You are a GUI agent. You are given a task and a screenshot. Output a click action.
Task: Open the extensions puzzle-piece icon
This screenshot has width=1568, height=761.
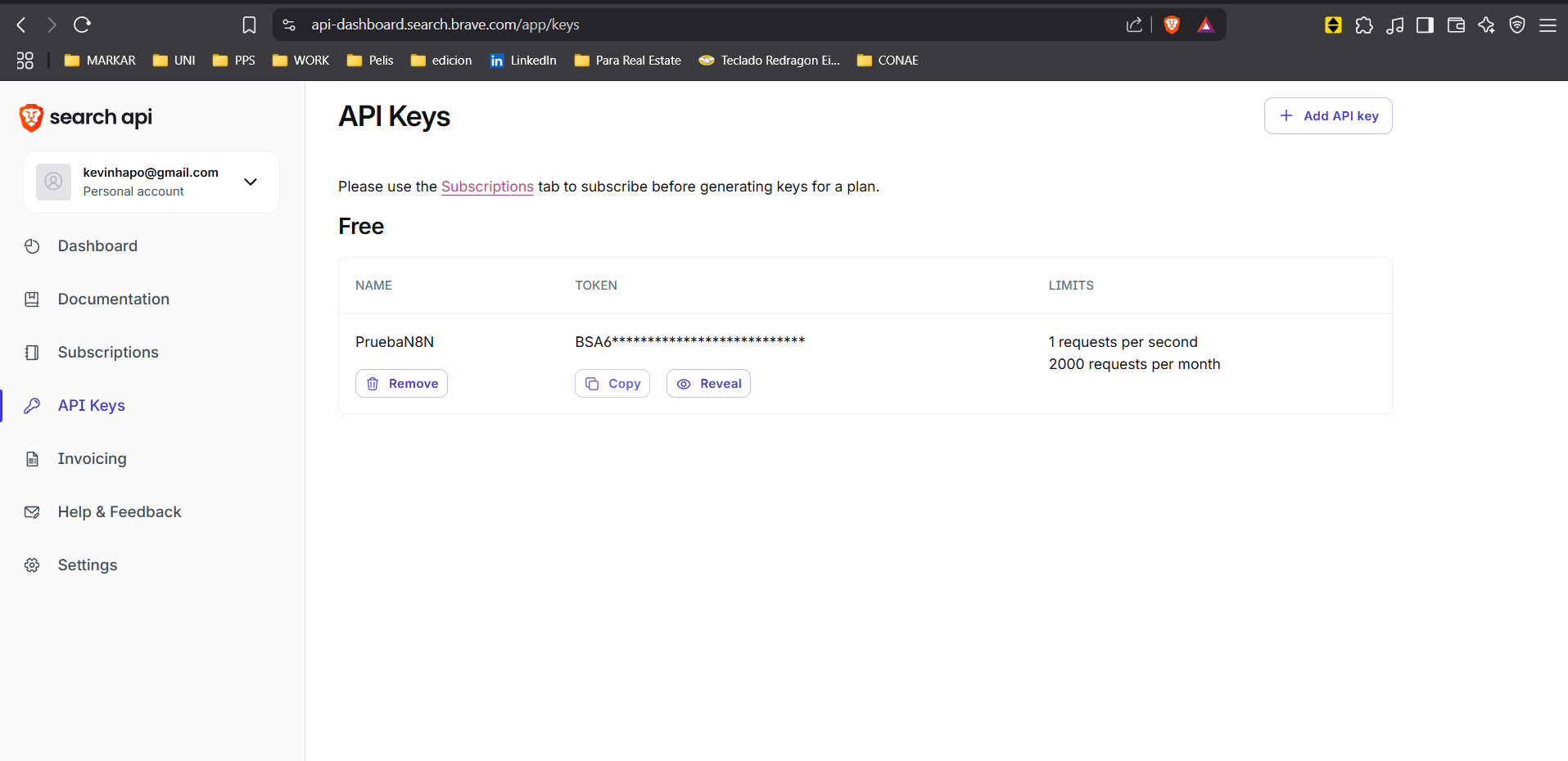click(1364, 25)
